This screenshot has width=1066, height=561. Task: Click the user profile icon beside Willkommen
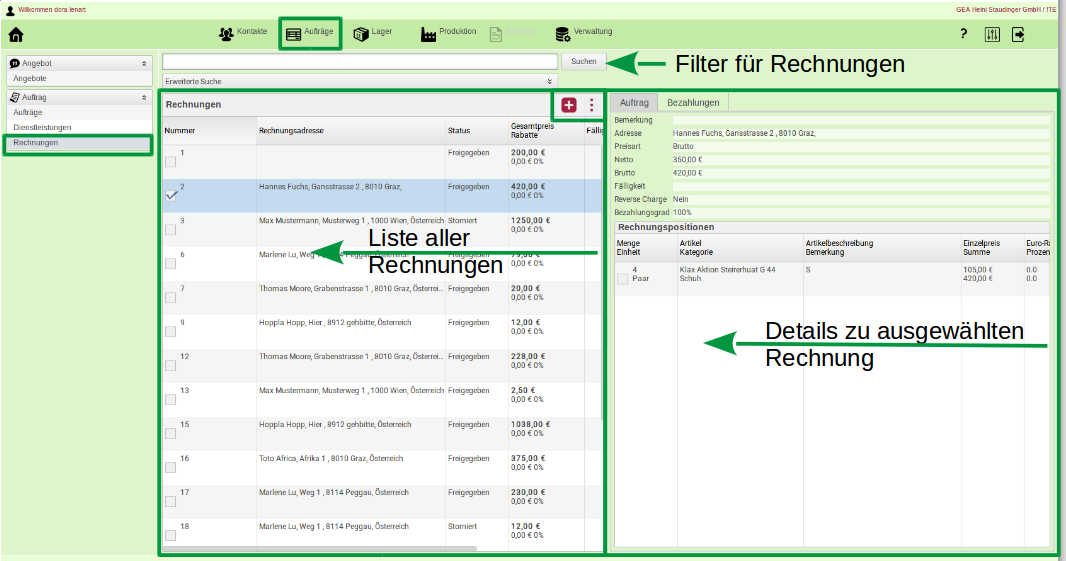tap(10, 10)
